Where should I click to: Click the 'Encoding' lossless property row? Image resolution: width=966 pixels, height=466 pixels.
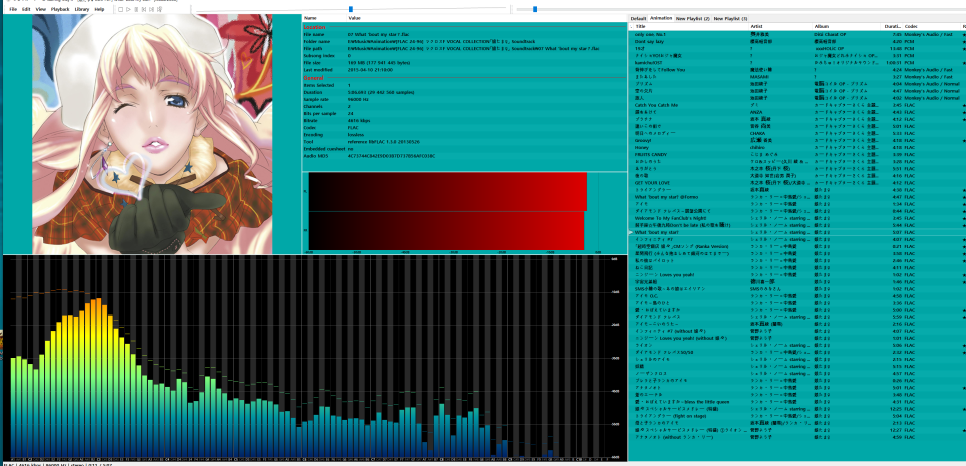pyautogui.click(x=464, y=134)
